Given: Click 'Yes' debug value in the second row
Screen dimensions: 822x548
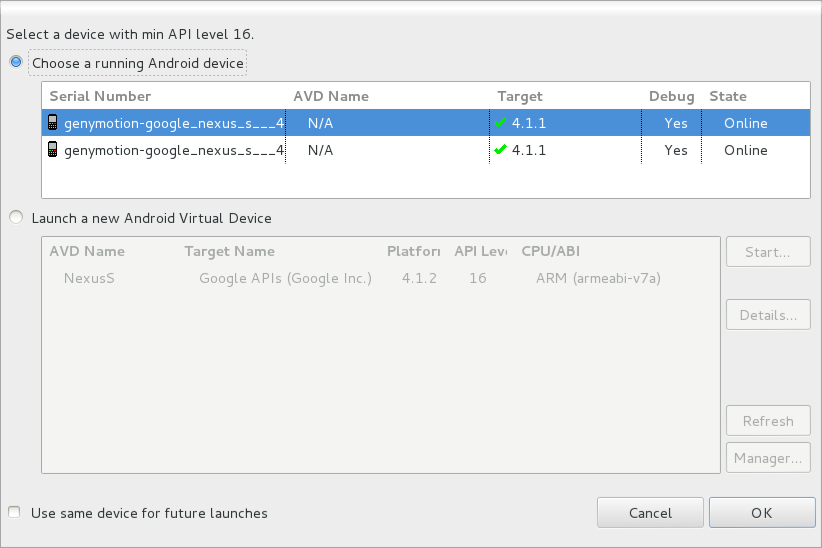Looking at the screenshot, I should point(676,151).
